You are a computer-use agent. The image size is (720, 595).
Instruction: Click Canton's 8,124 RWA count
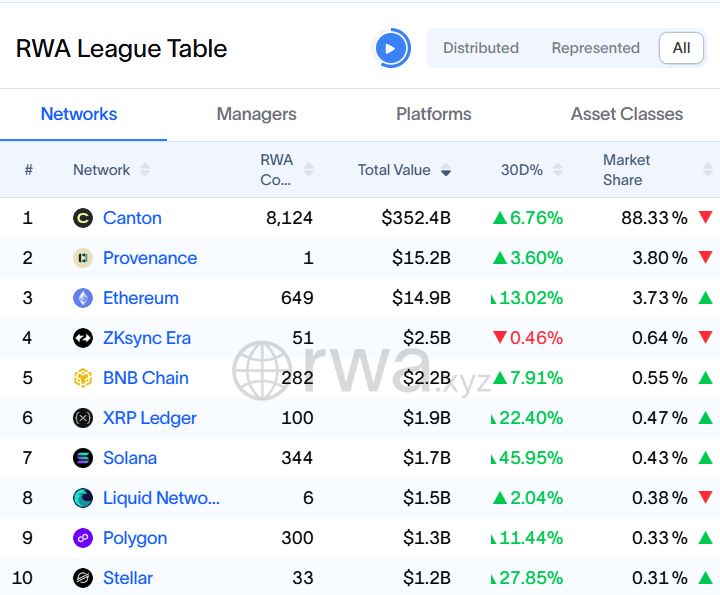[289, 218]
